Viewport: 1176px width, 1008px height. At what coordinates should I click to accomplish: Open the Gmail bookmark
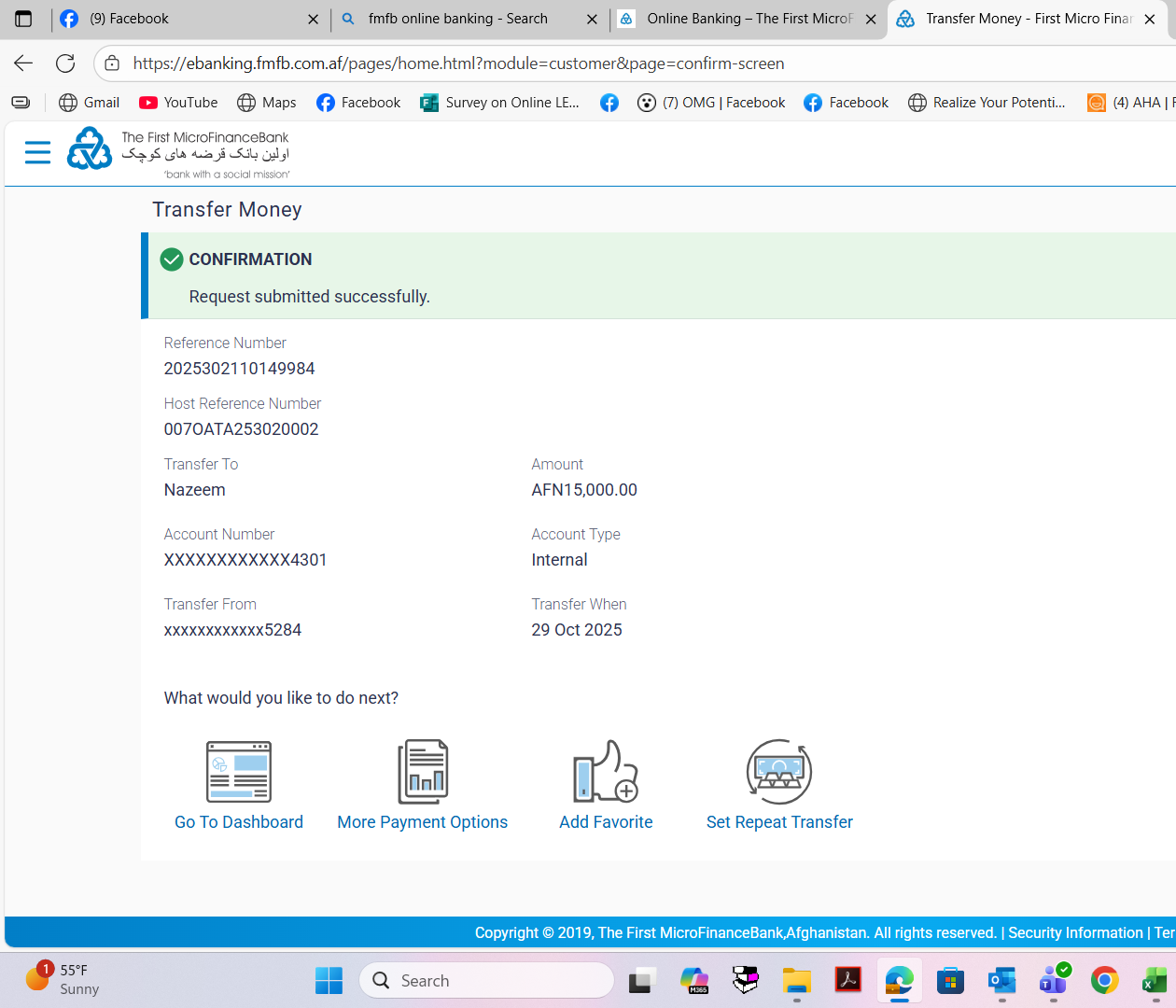90,103
